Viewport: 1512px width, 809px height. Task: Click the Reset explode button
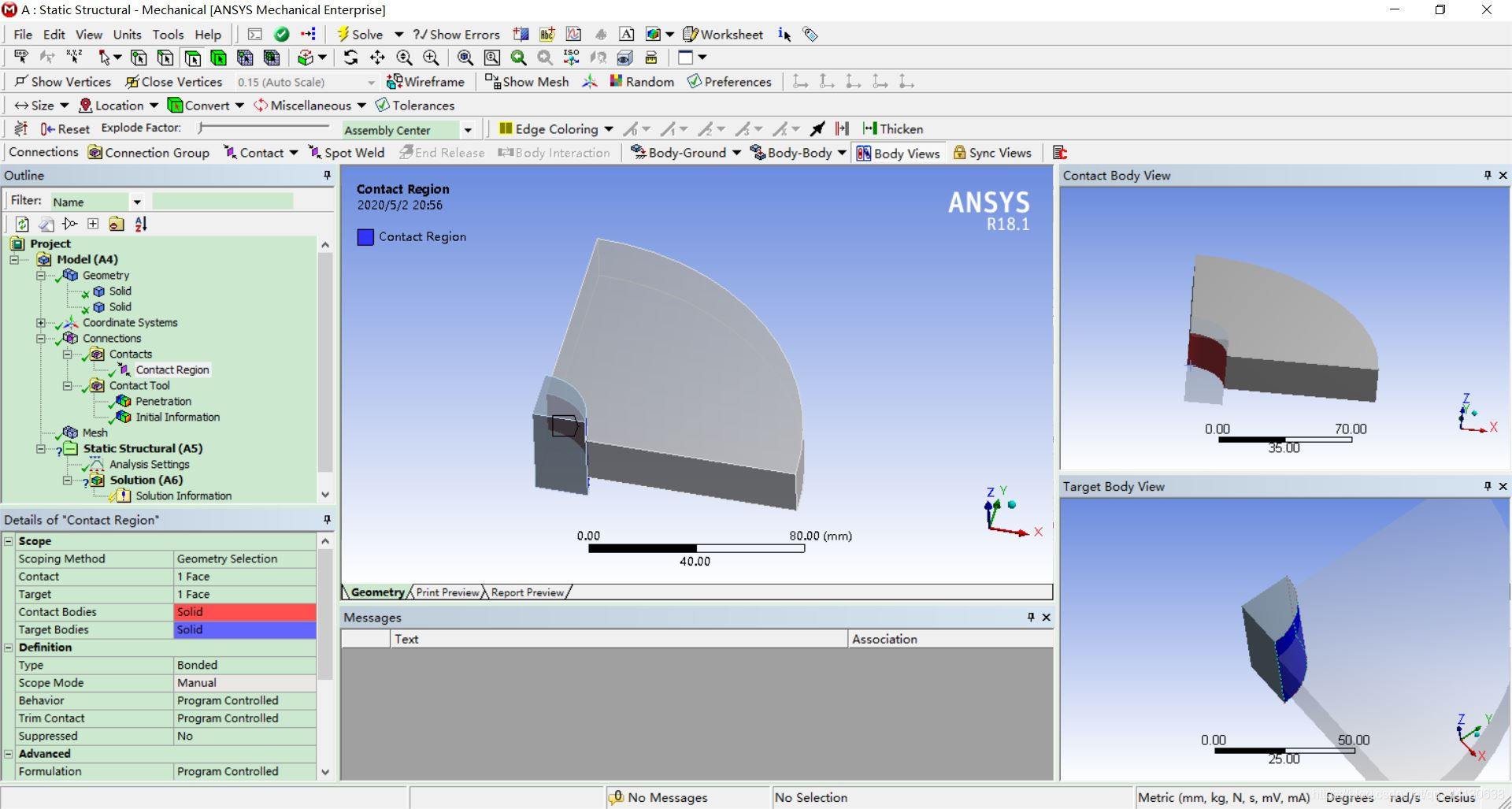(65, 128)
